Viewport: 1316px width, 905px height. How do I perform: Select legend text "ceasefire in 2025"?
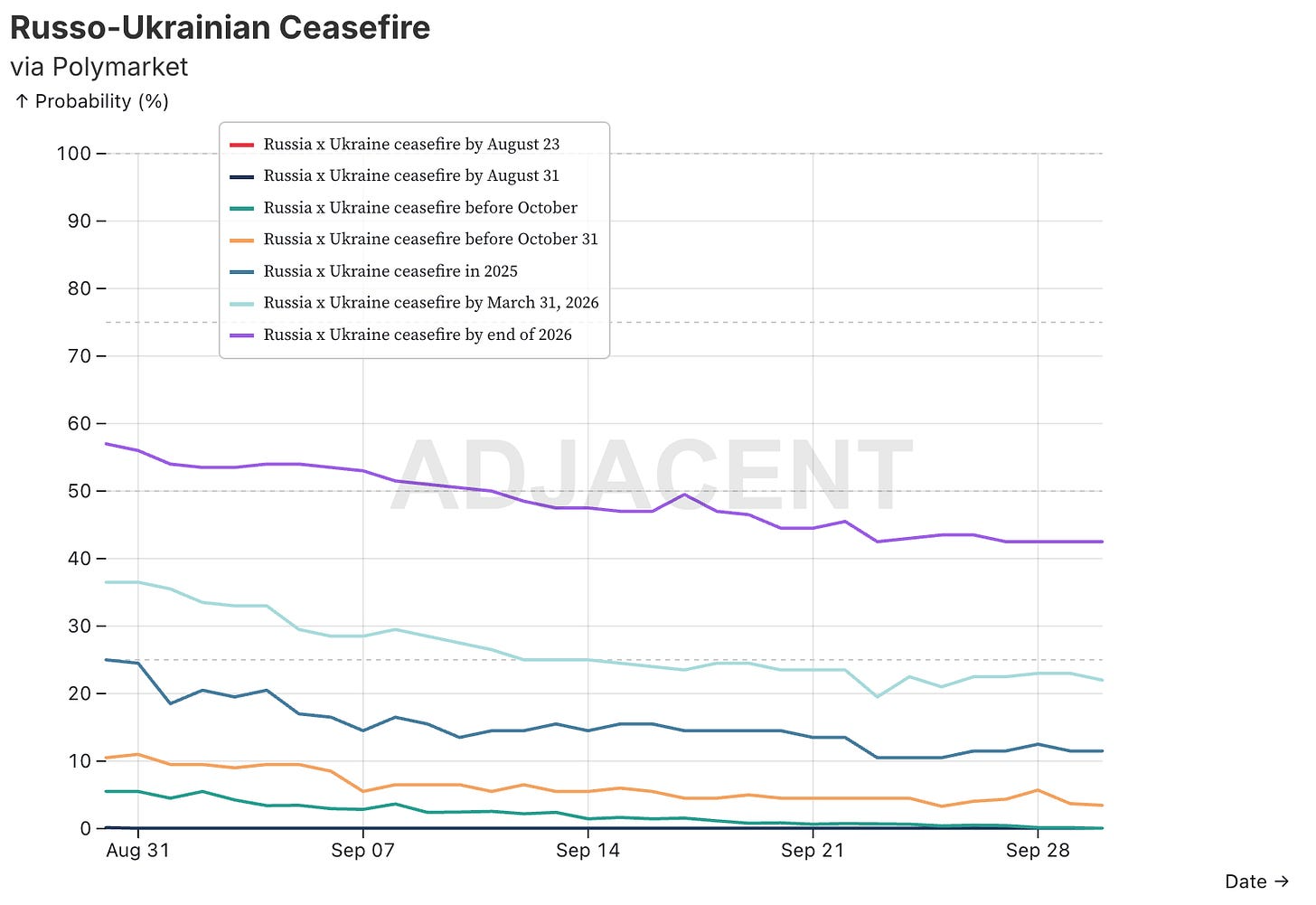coord(390,271)
